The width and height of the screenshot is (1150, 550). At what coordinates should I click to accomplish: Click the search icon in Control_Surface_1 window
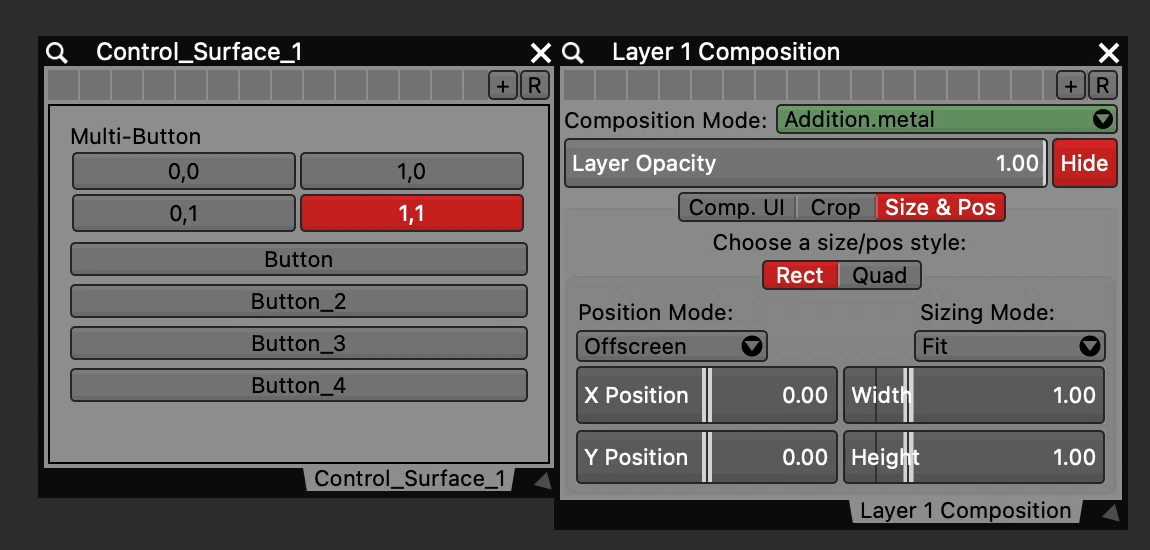[x=57, y=53]
